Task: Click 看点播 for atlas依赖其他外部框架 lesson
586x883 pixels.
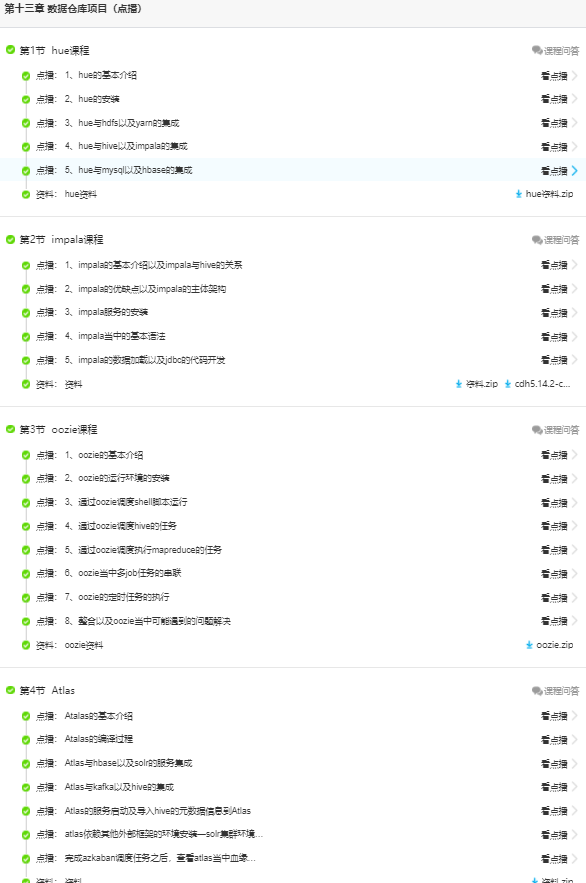Action: (554, 835)
